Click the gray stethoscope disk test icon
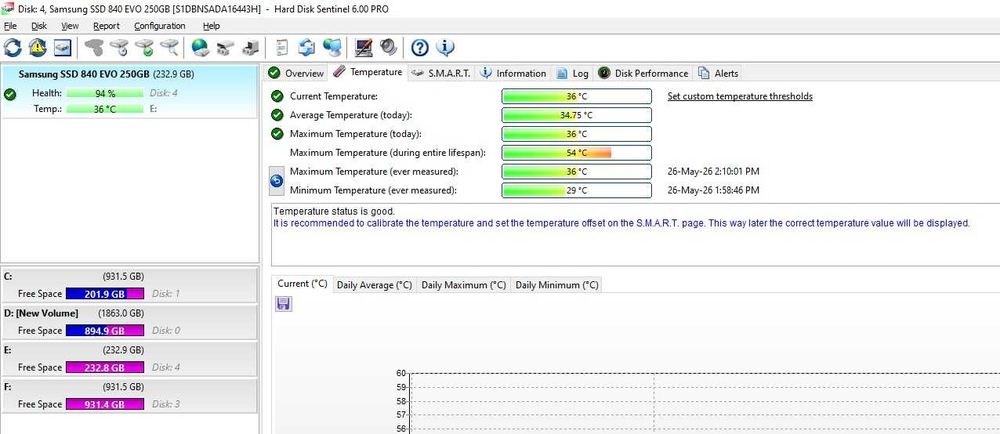The height and width of the screenshot is (434, 1000). [x=94, y=47]
